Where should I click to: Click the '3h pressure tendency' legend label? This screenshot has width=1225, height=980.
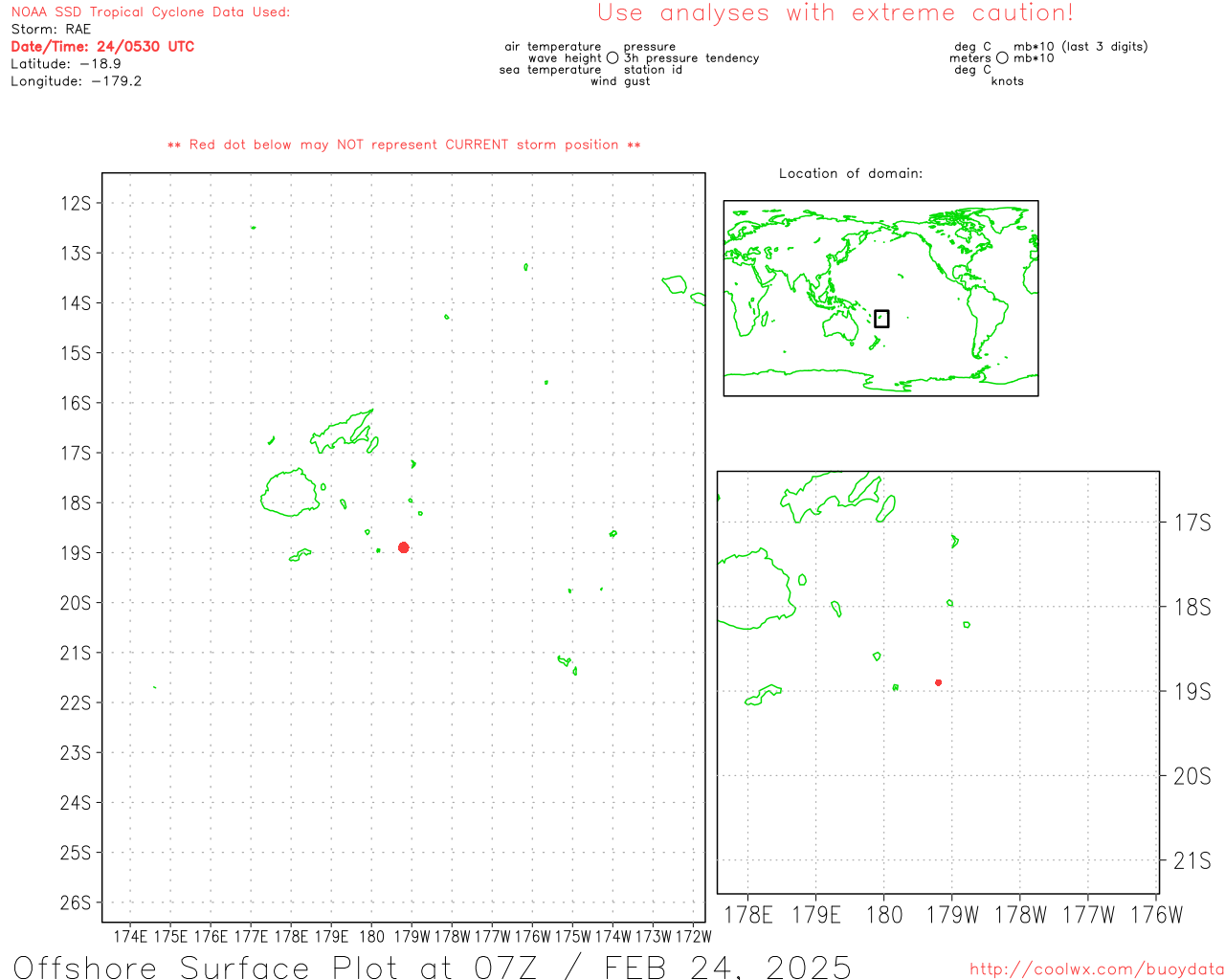coord(691,58)
